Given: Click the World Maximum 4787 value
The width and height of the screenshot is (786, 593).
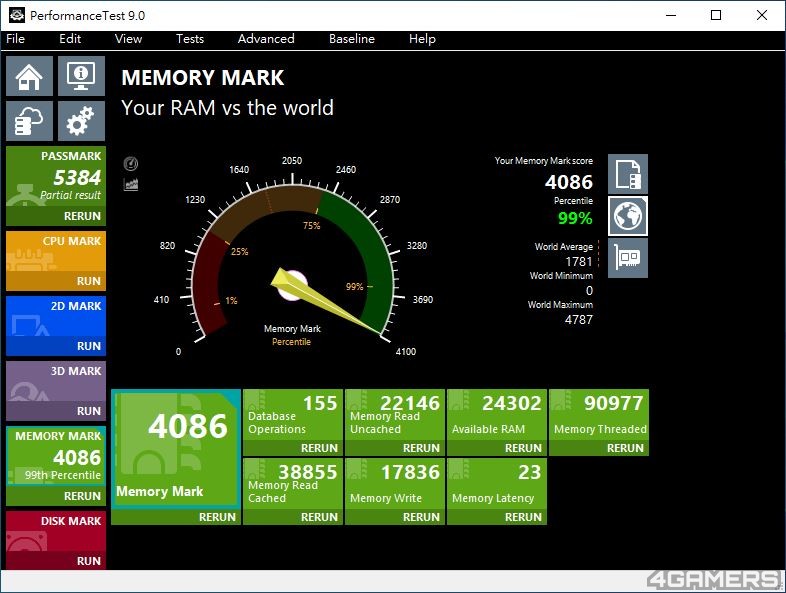Looking at the screenshot, I should pos(578,319).
